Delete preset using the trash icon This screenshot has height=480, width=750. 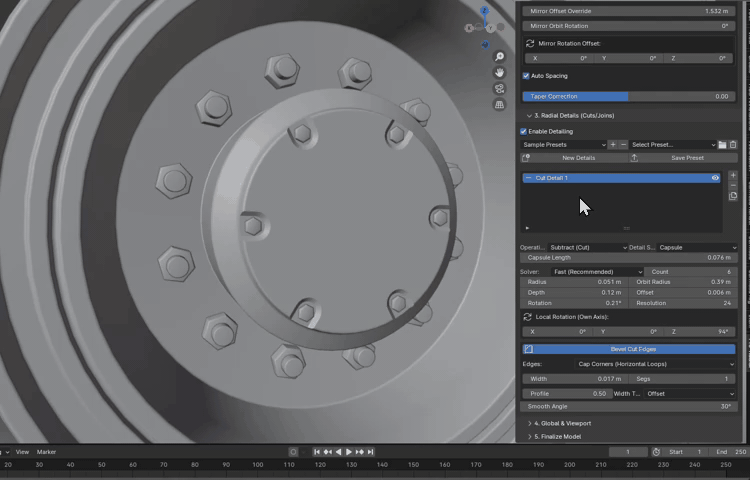pos(733,145)
